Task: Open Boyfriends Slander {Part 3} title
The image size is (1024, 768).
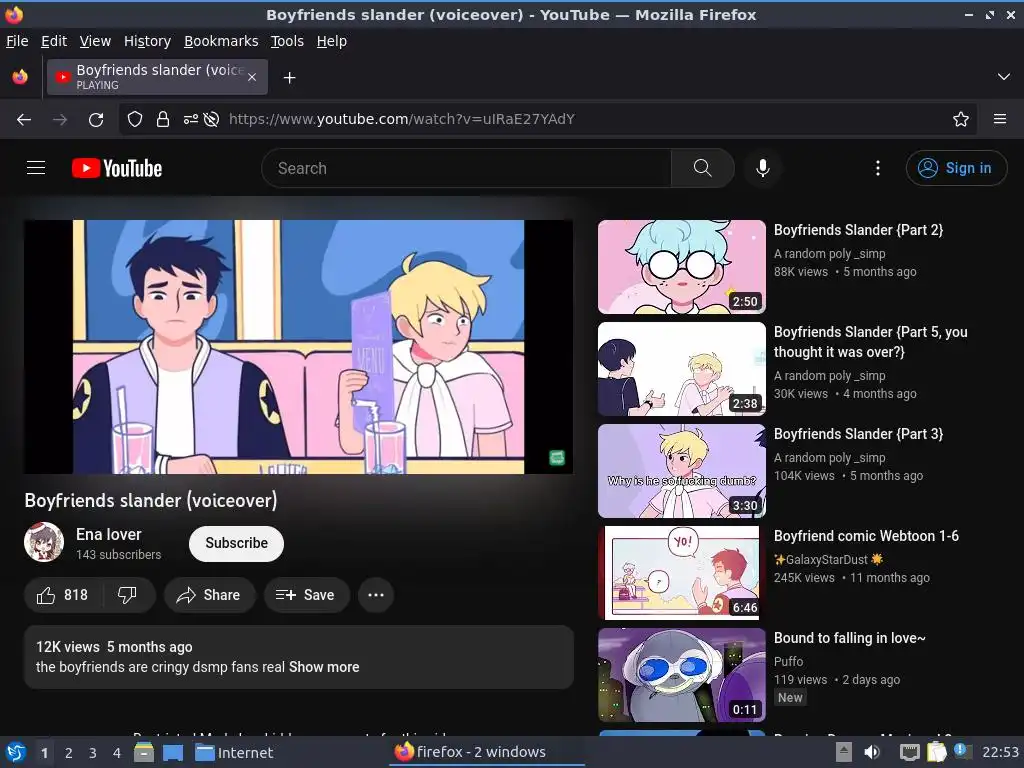Action: tap(858, 434)
